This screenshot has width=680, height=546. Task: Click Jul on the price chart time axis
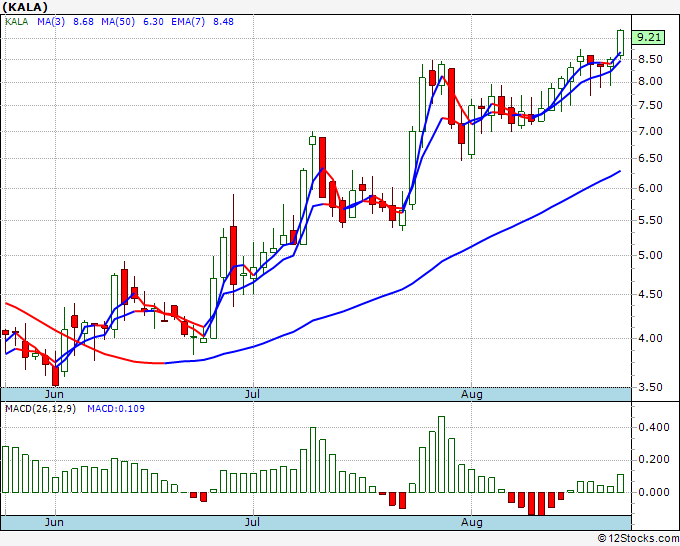[252, 394]
